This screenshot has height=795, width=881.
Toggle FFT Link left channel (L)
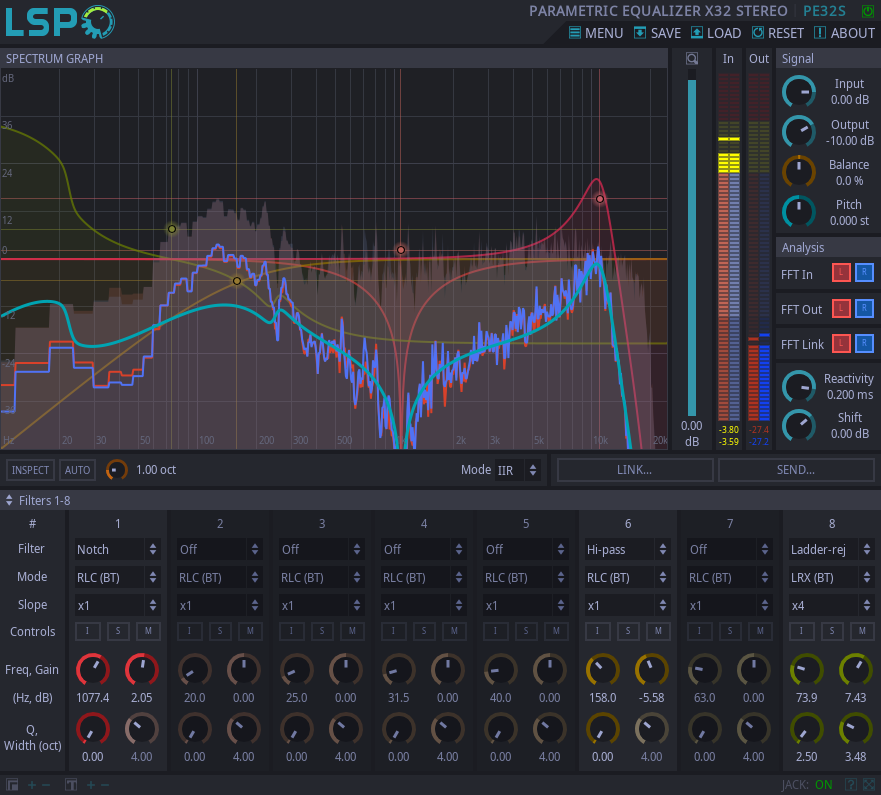pos(841,343)
